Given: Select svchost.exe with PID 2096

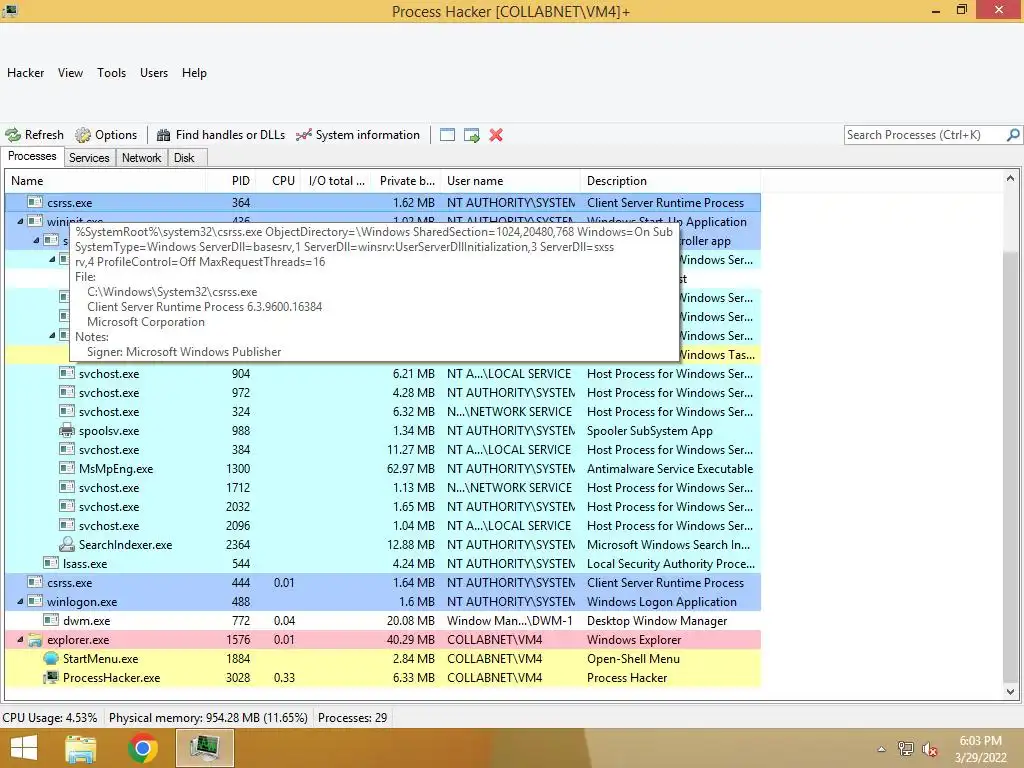Looking at the screenshot, I should 383,525.
